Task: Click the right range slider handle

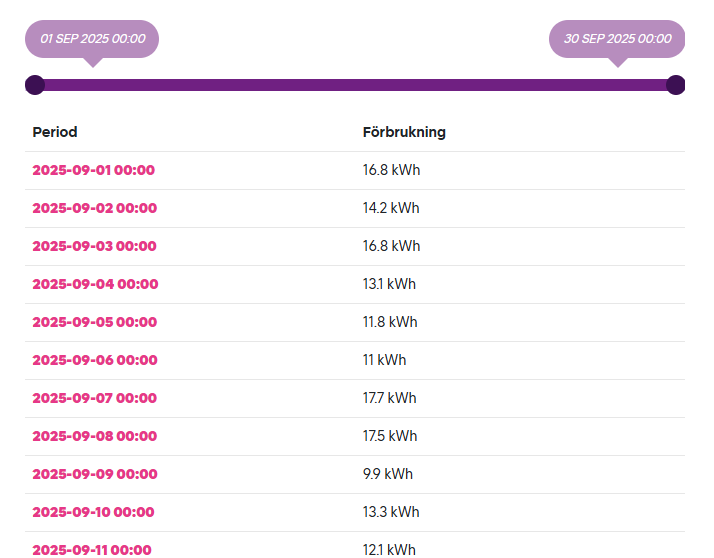Action: [x=676, y=85]
